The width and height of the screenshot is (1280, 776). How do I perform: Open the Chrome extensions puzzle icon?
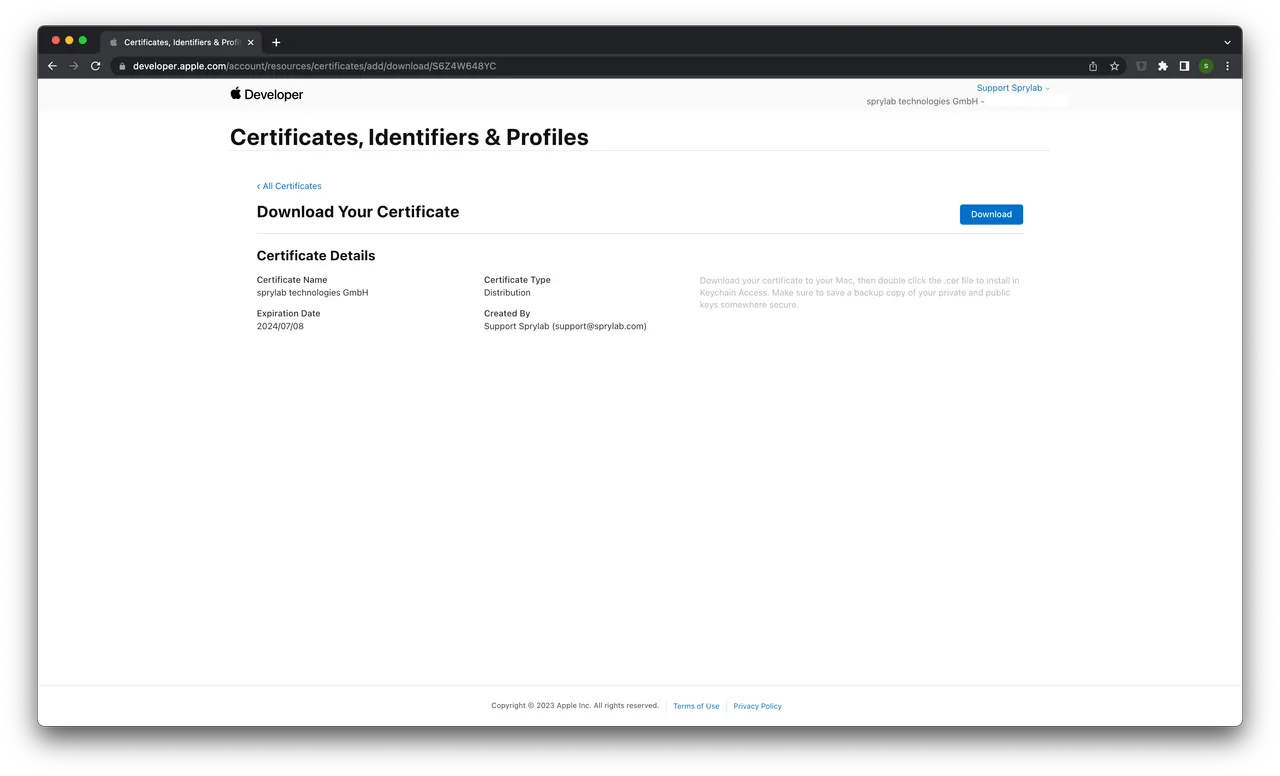[1163, 66]
